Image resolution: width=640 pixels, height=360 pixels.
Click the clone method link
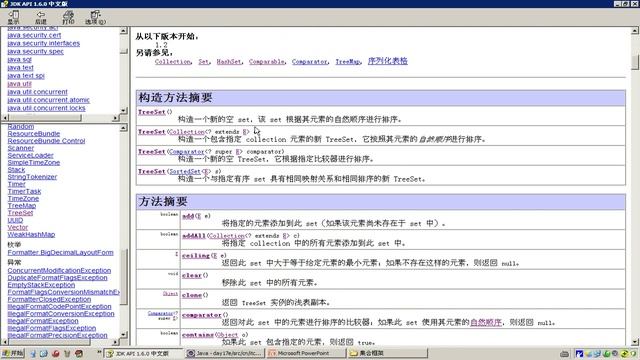coord(192,295)
